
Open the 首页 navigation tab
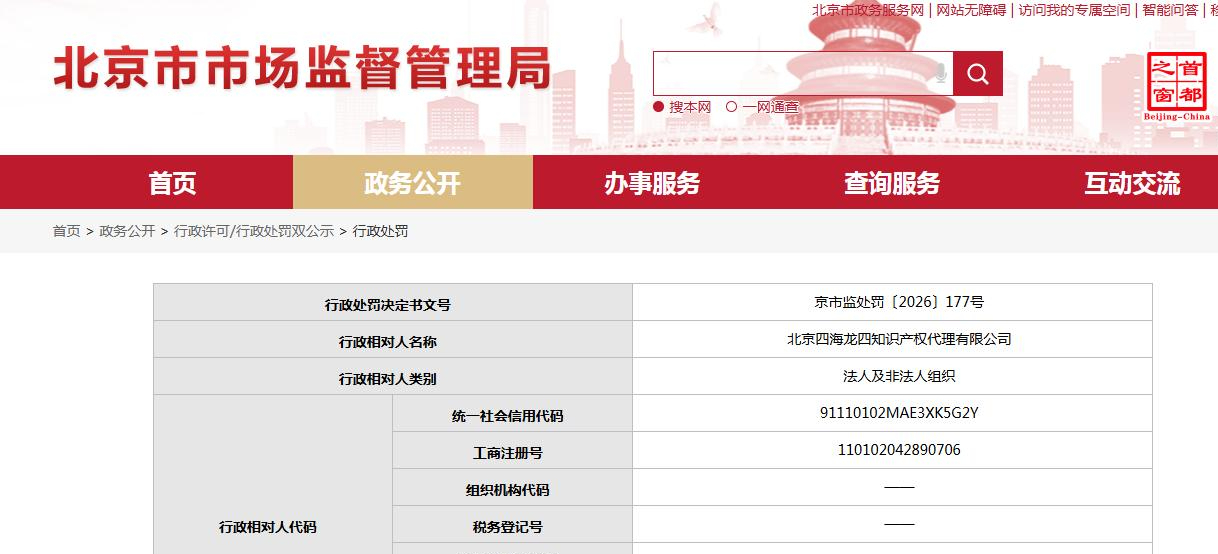click(173, 183)
